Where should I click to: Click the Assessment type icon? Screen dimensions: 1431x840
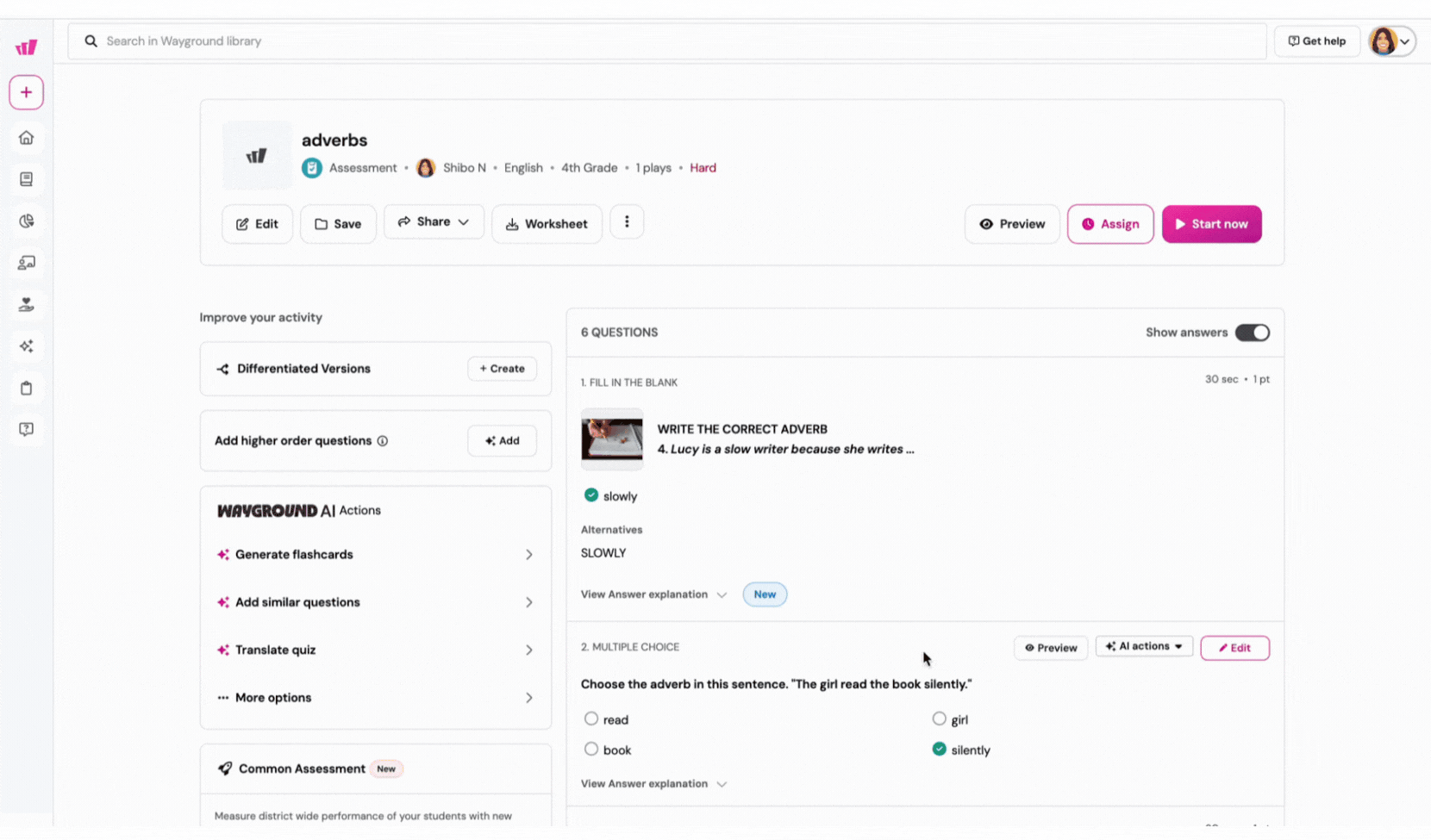(x=312, y=168)
